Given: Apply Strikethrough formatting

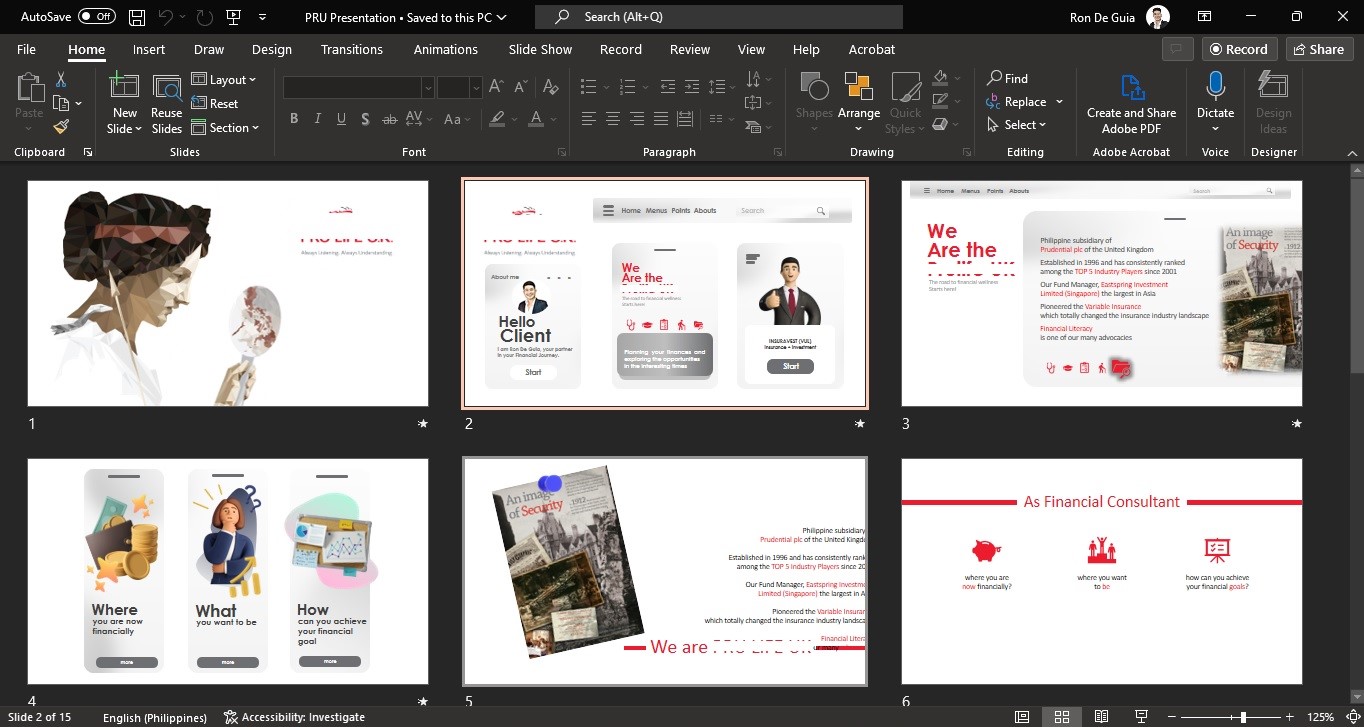Looking at the screenshot, I should [x=390, y=119].
